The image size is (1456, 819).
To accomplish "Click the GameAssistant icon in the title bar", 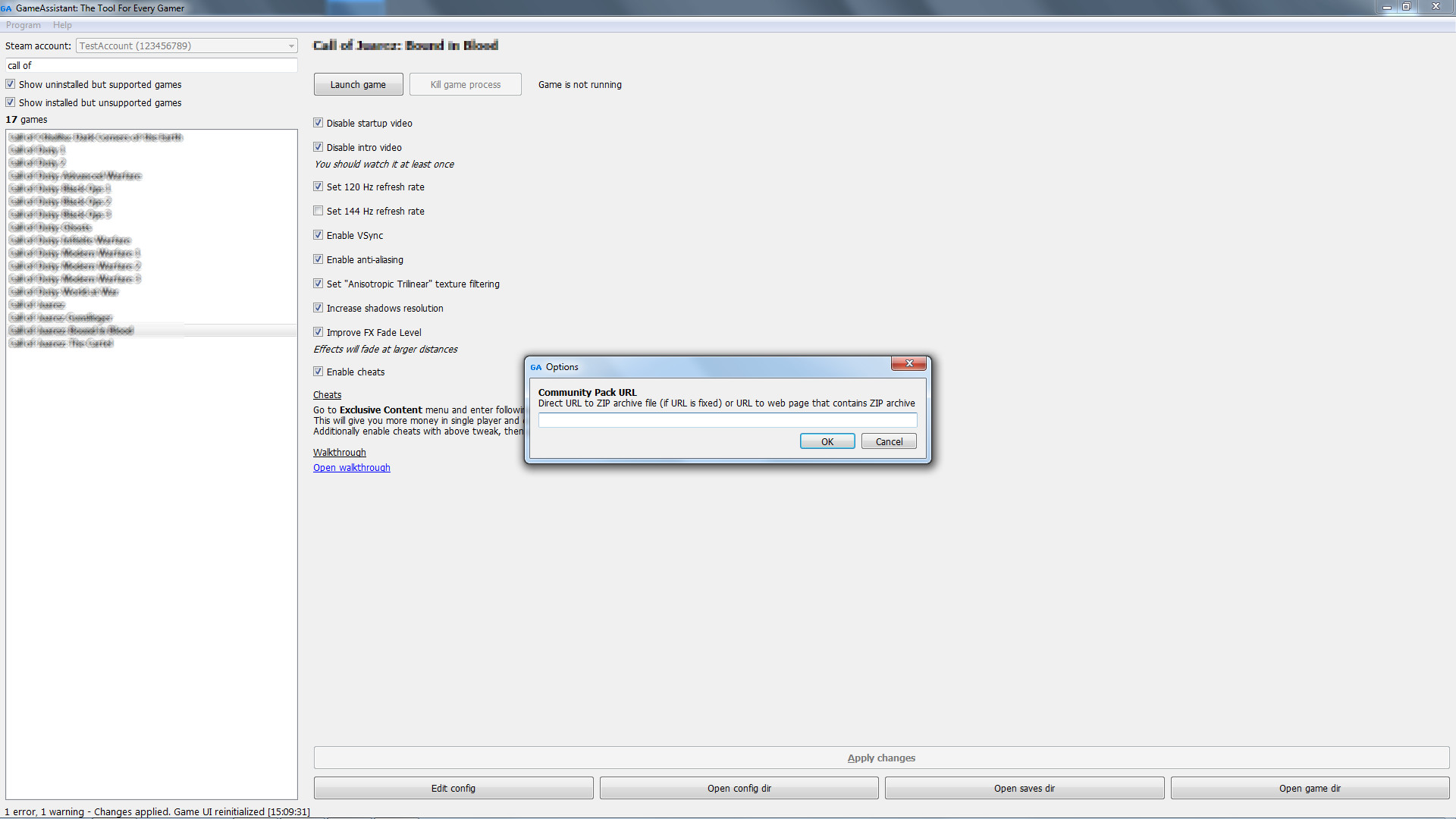I will [8, 8].
